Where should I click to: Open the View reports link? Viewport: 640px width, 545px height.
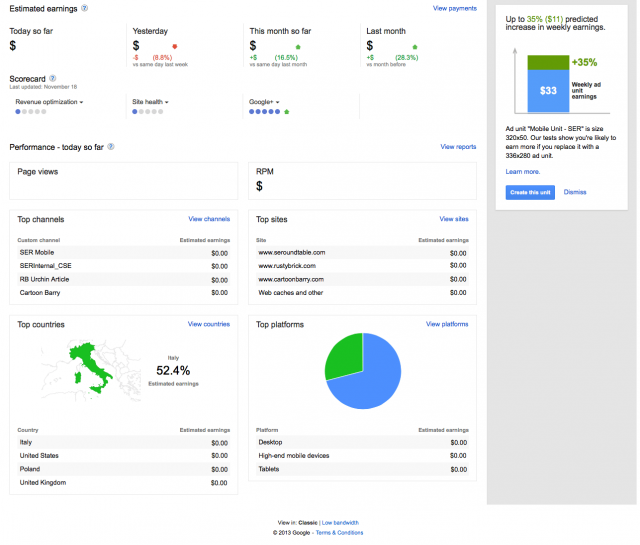point(458,147)
